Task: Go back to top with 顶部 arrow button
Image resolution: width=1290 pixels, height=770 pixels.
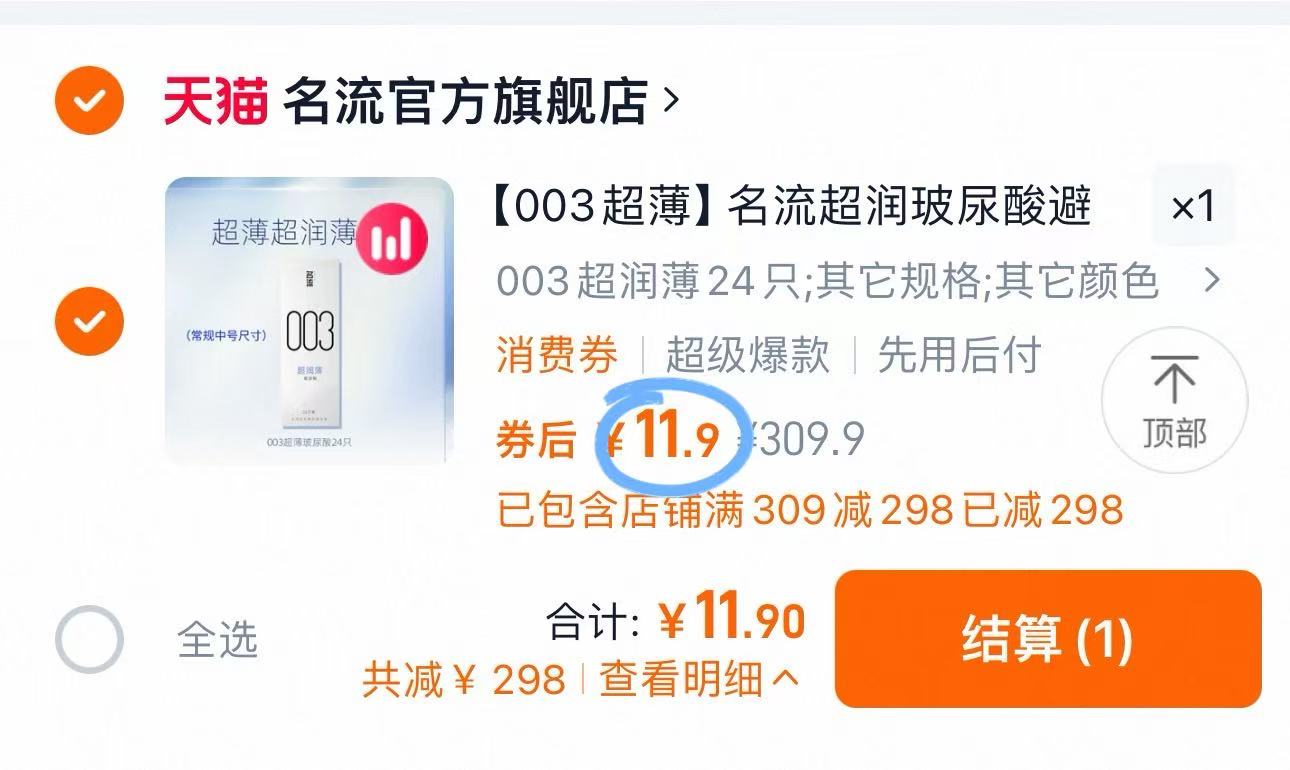Action: 1174,400
